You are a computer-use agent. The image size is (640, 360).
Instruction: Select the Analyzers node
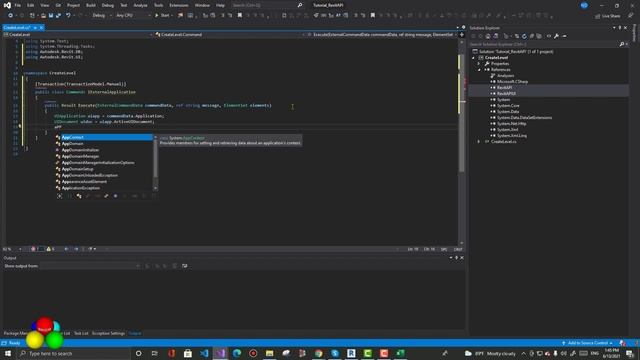point(505,76)
